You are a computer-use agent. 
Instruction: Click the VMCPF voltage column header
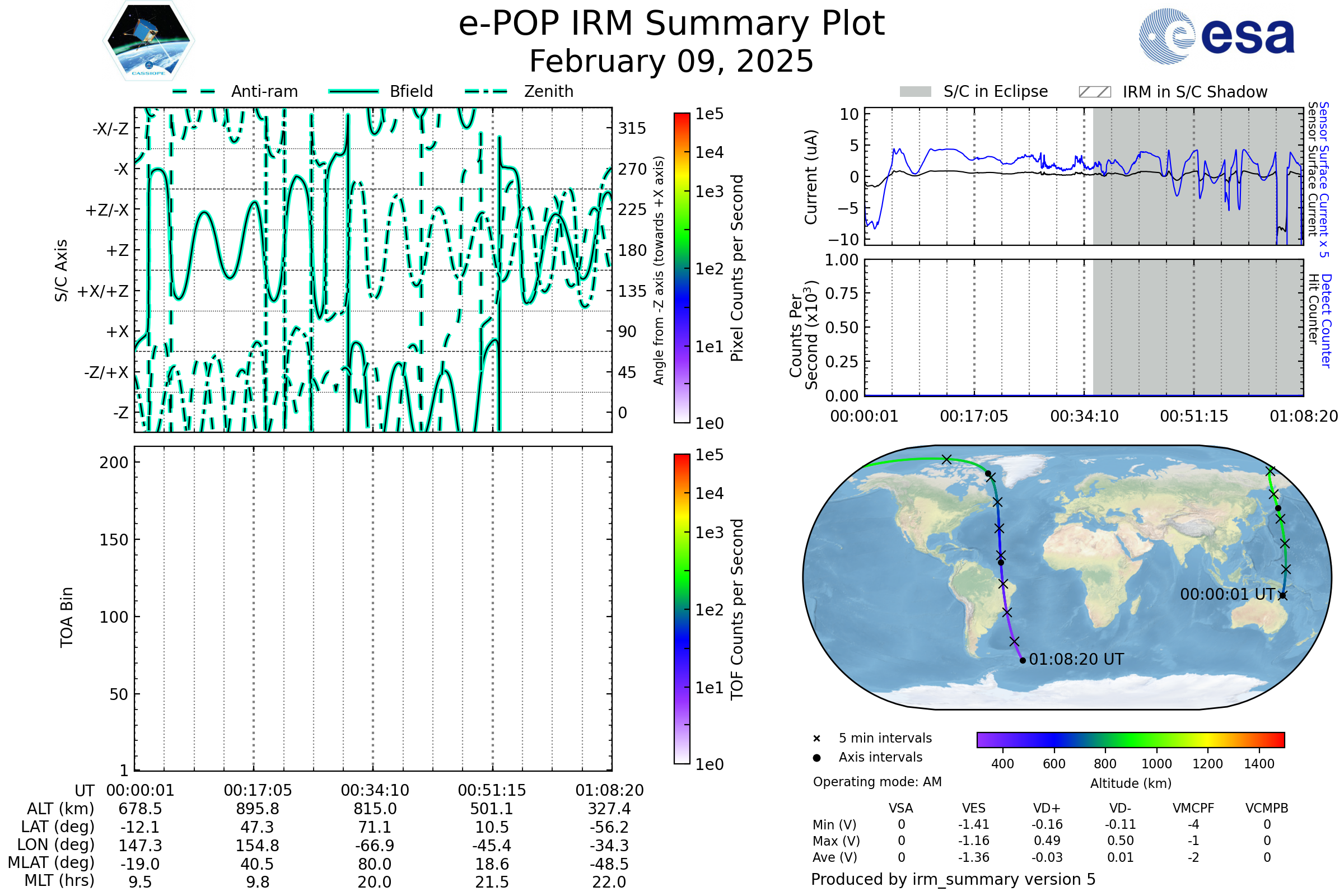(1193, 809)
